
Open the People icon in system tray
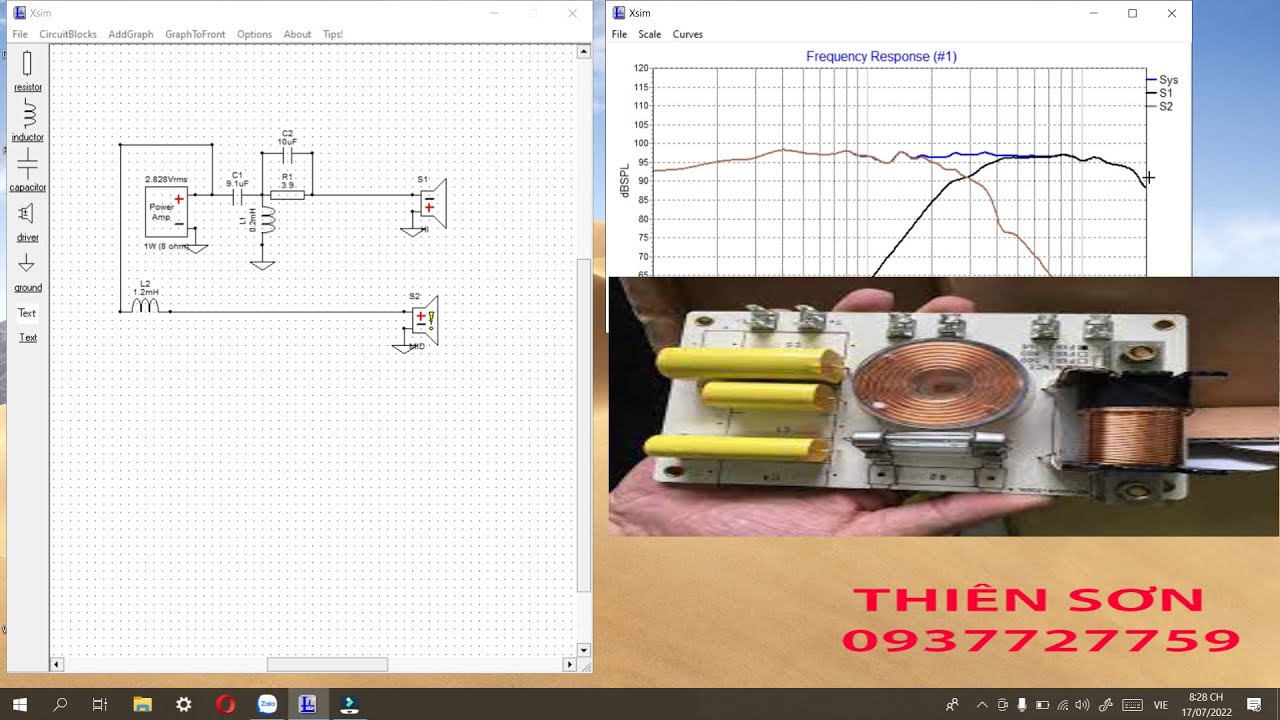click(x=952, y=705)
